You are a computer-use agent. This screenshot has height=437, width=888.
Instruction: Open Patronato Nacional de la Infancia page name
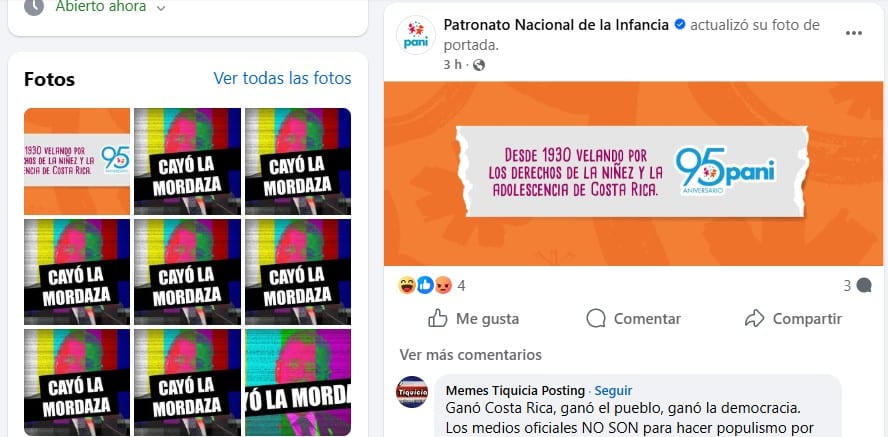pos(556,25)
